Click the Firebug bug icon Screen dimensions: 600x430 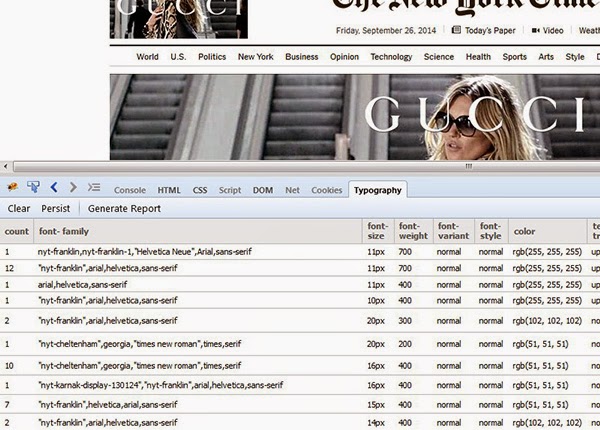13,187
